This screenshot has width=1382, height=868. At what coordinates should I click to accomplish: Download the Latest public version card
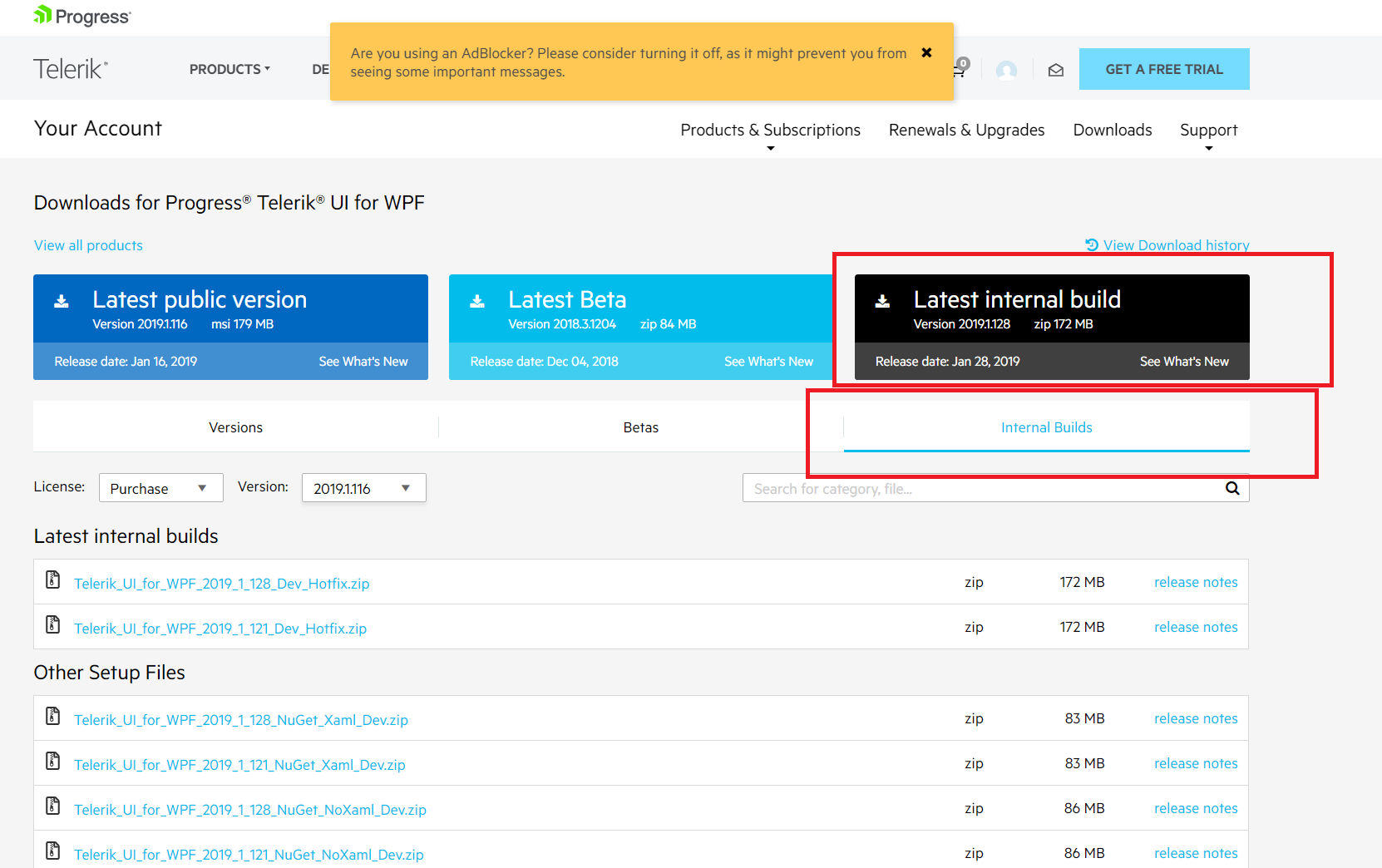tap(230, 308)
